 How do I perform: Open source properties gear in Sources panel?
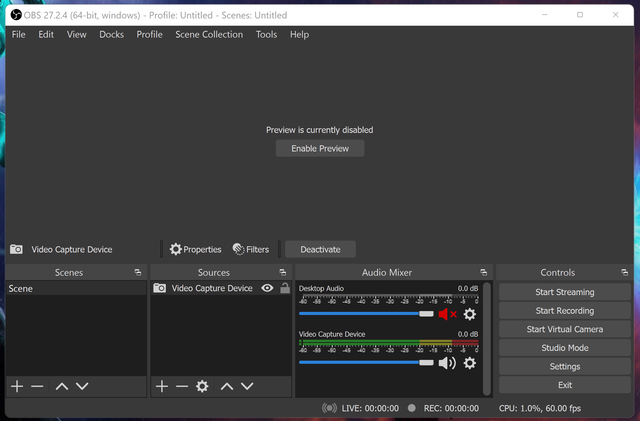[x=202, y=386]
